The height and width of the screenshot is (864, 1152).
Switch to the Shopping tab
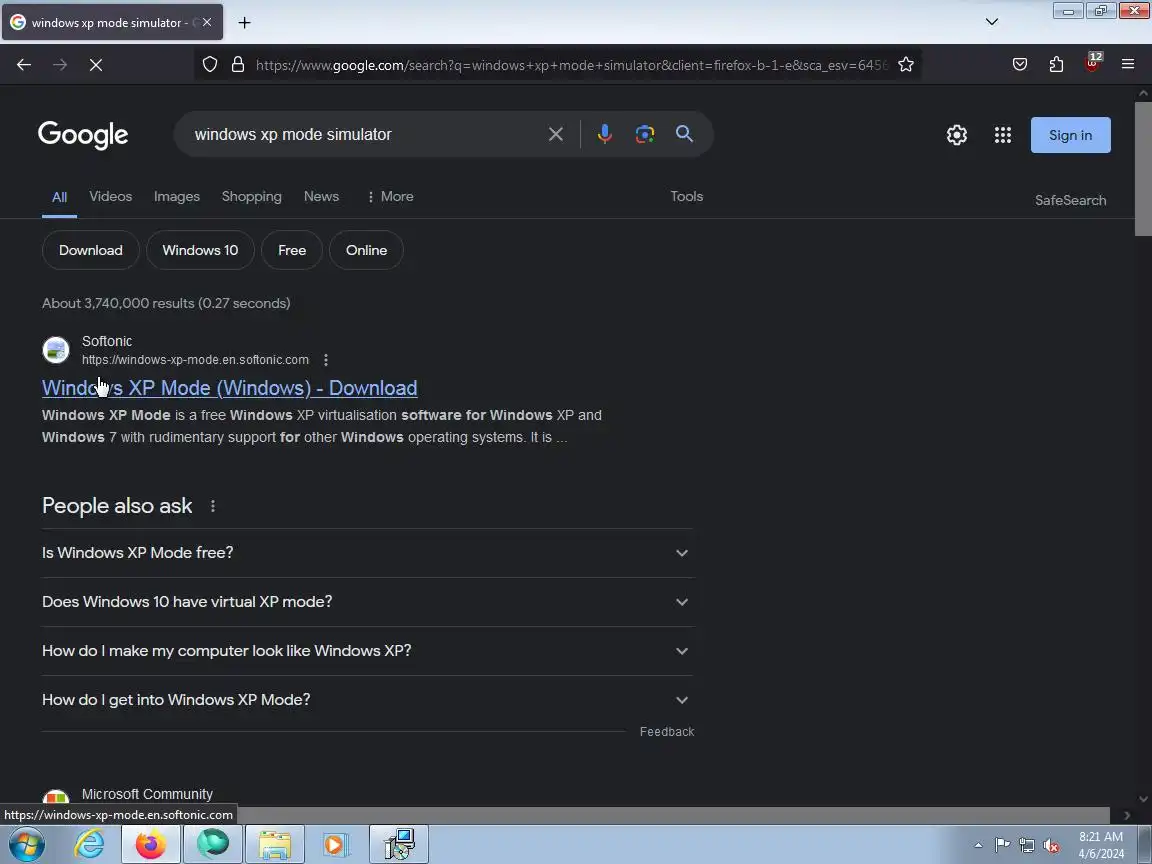251,196
